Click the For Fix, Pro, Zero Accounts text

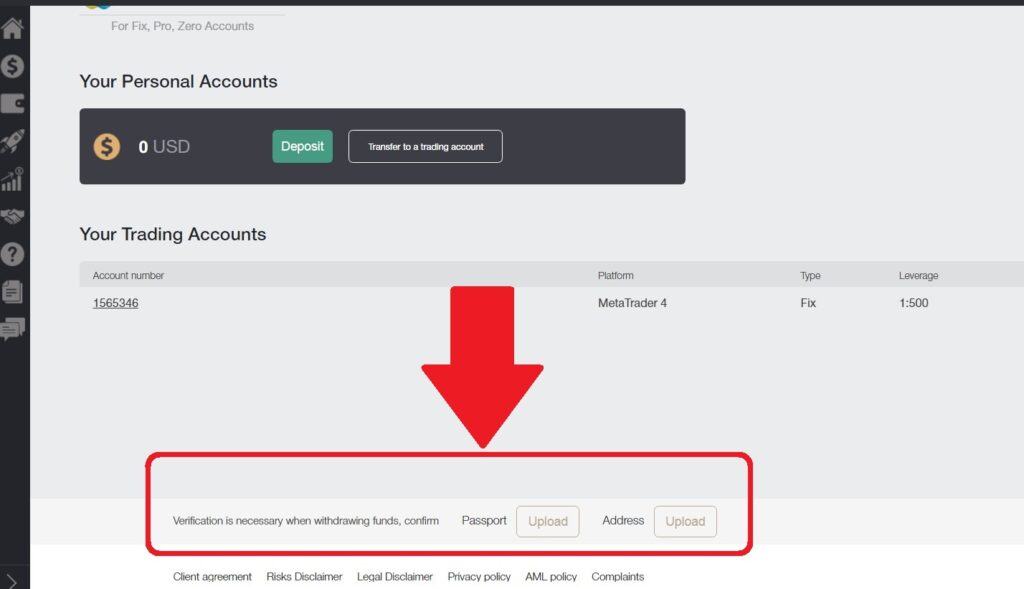(182, 26)
